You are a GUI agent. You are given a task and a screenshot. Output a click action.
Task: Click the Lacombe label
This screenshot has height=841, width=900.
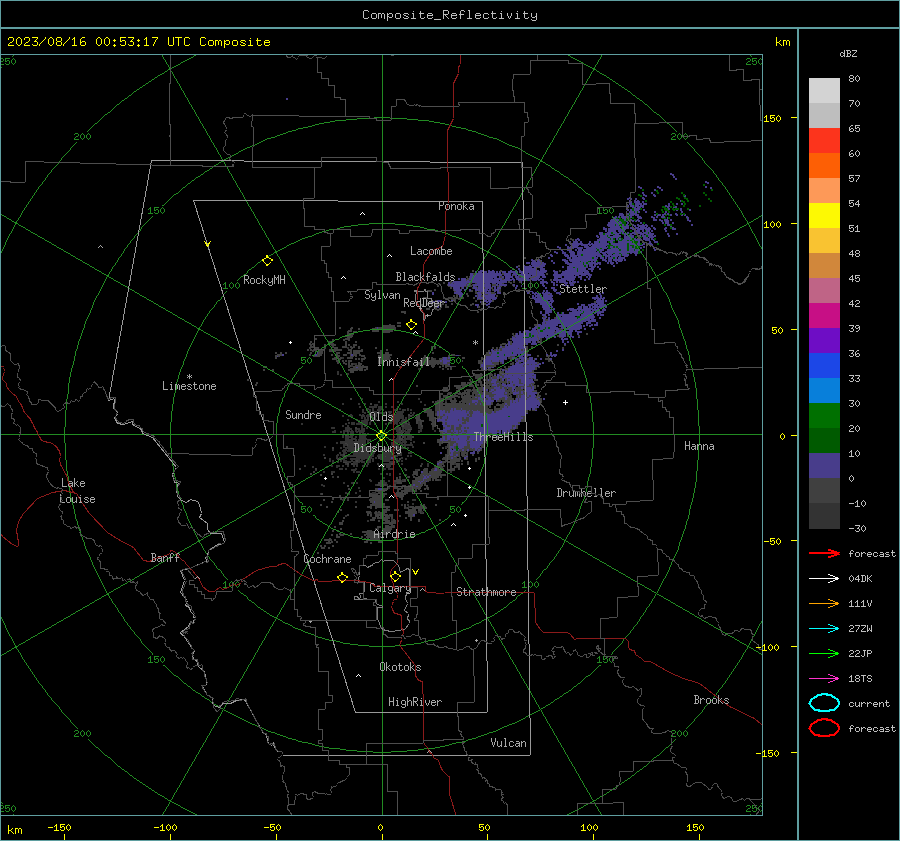point(431,251)
